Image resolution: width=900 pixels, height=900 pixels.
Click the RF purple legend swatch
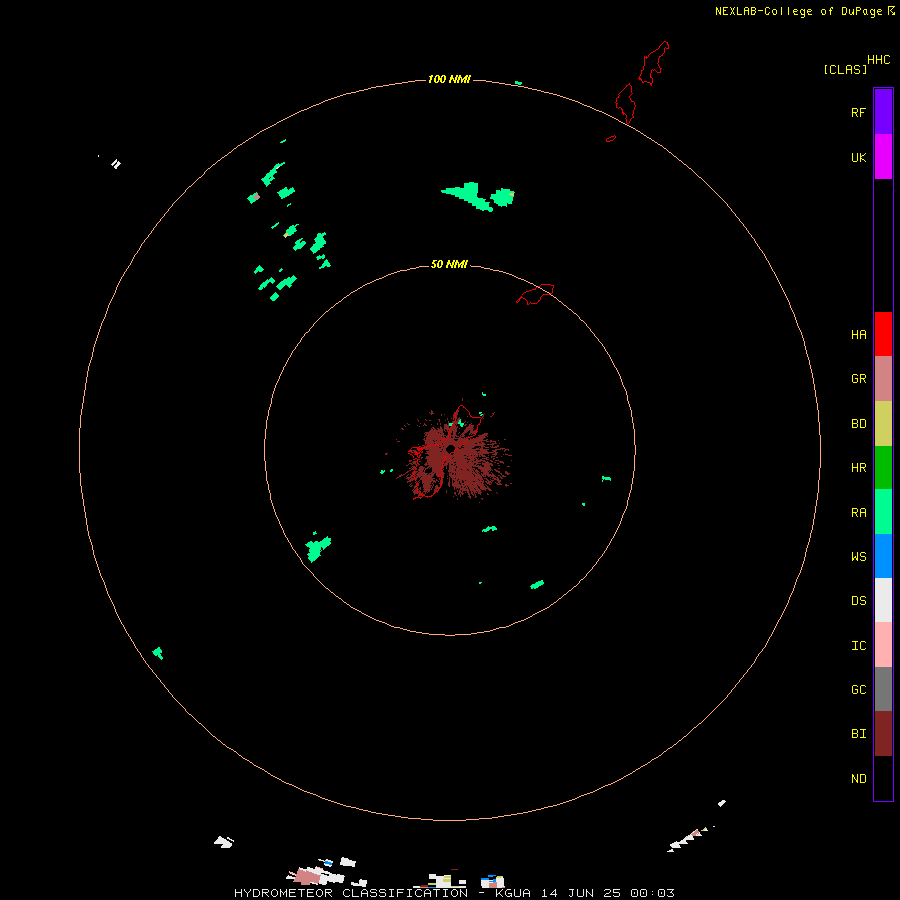coord(883,112)
